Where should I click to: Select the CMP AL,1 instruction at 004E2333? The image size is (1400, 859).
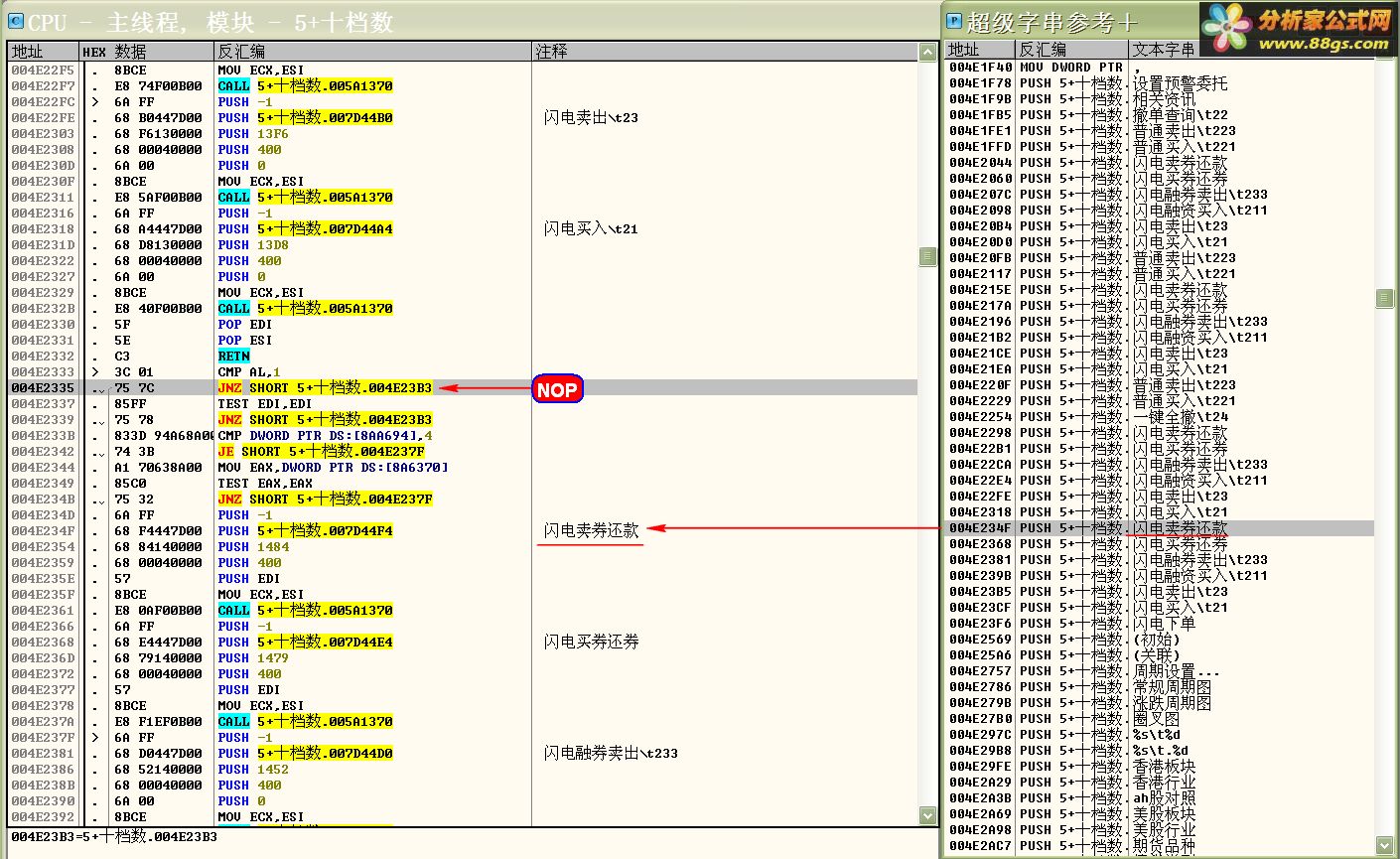463,371
